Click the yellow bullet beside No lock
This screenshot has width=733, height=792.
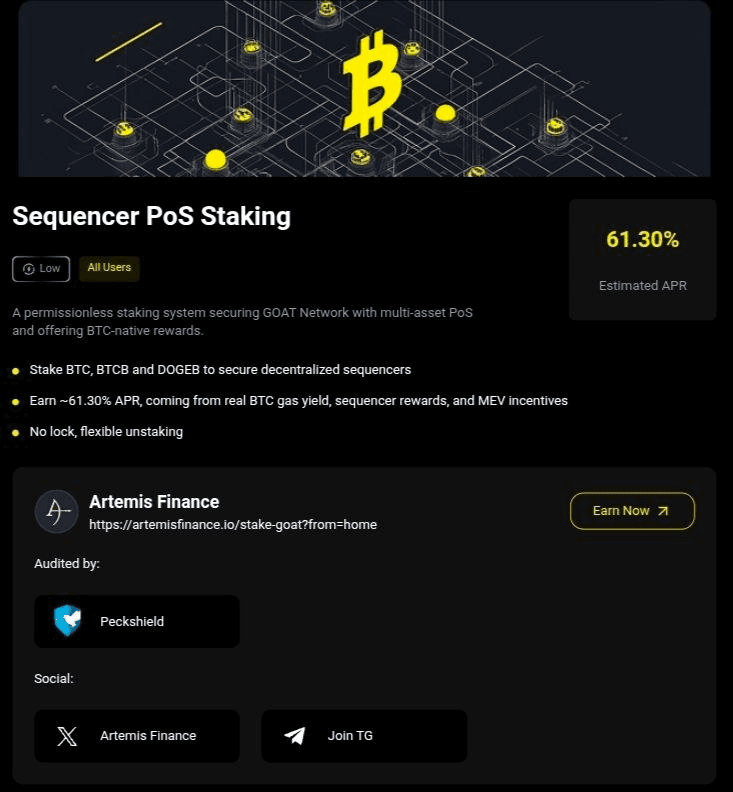pos(16,432)
